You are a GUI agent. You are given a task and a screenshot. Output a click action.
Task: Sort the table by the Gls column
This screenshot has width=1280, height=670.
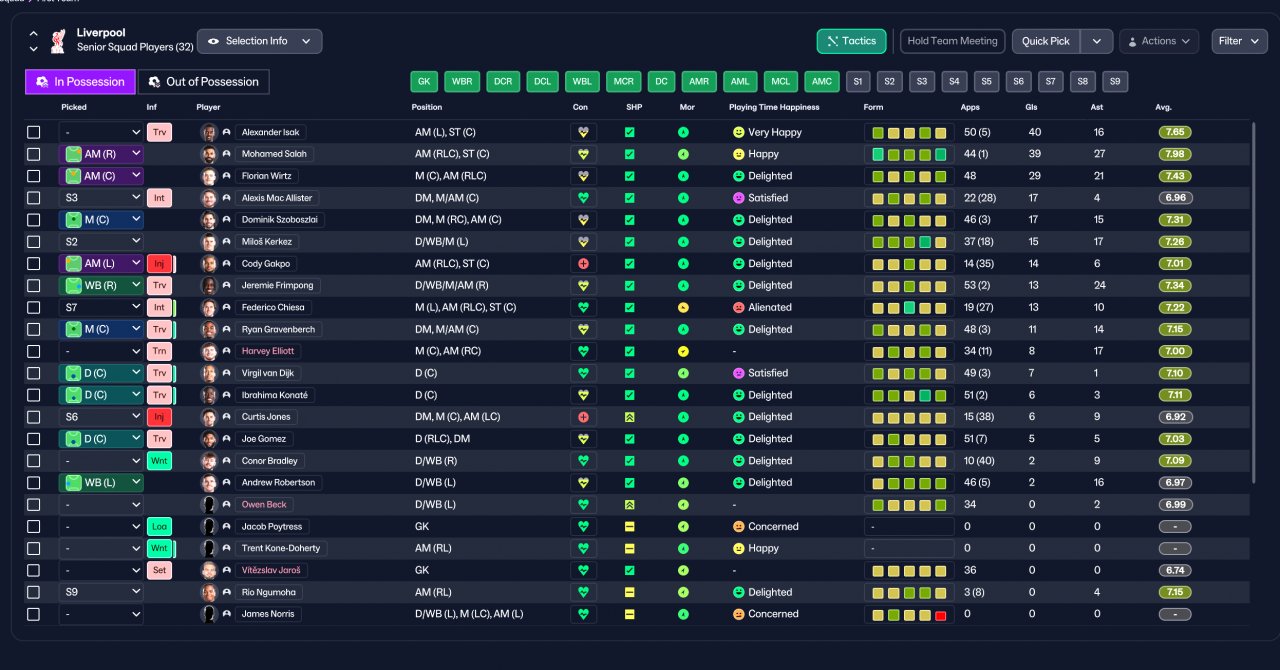pos(1031,107)
